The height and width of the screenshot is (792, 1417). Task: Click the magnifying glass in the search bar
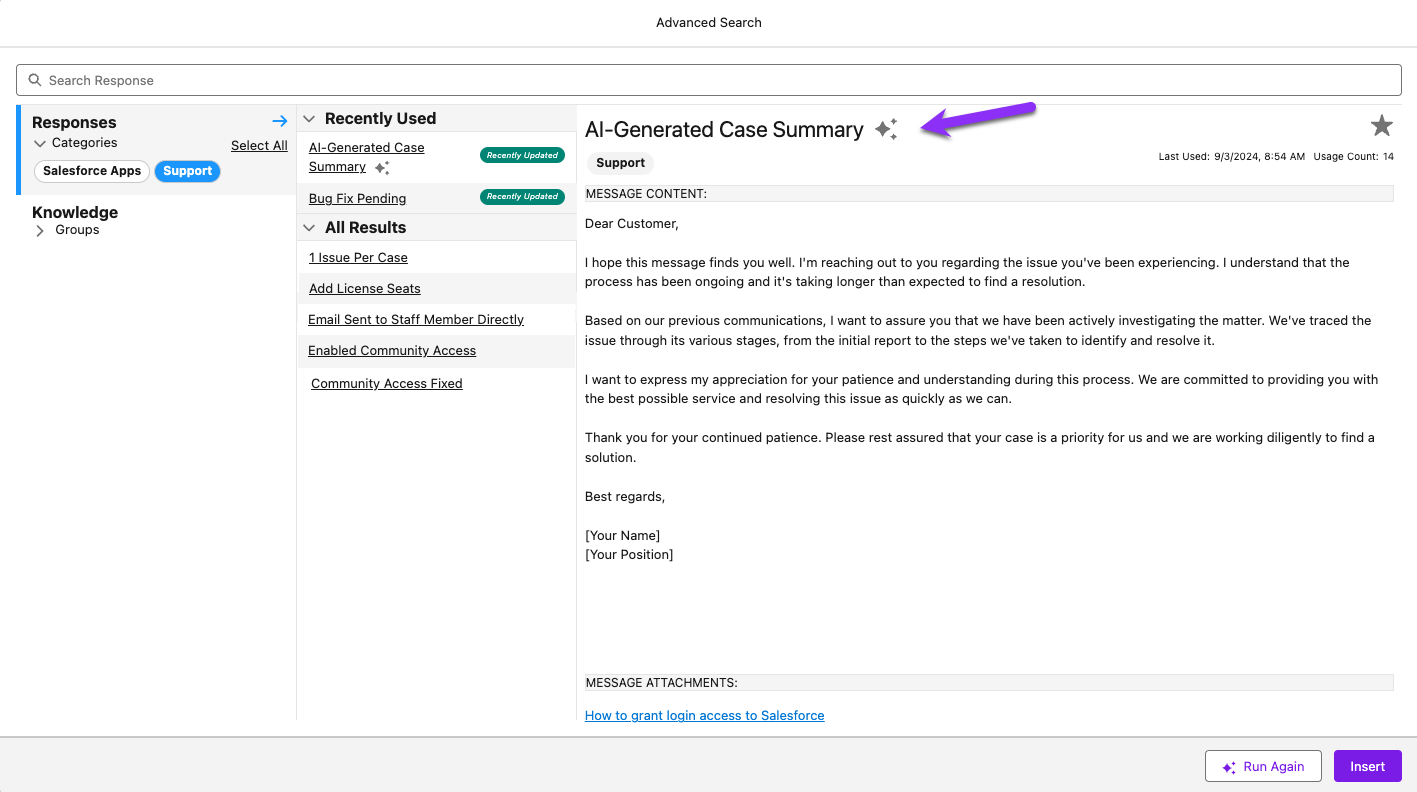click(x=35, y=80)
